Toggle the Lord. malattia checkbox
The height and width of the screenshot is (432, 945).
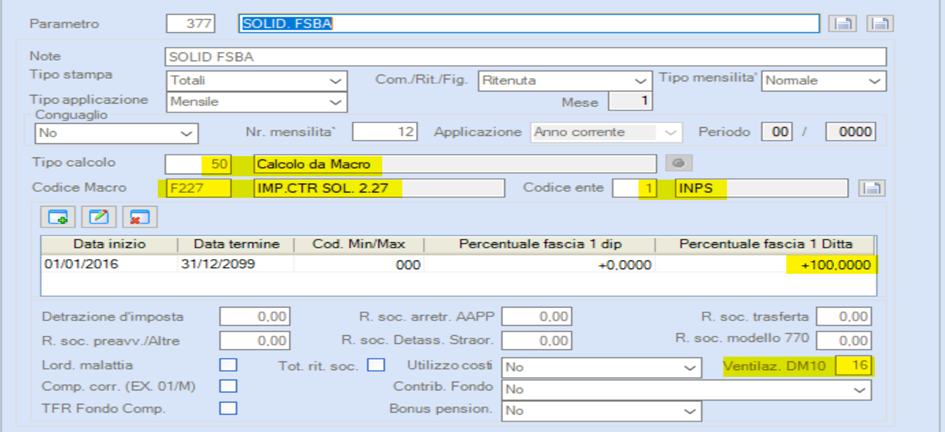coord(228,365)
